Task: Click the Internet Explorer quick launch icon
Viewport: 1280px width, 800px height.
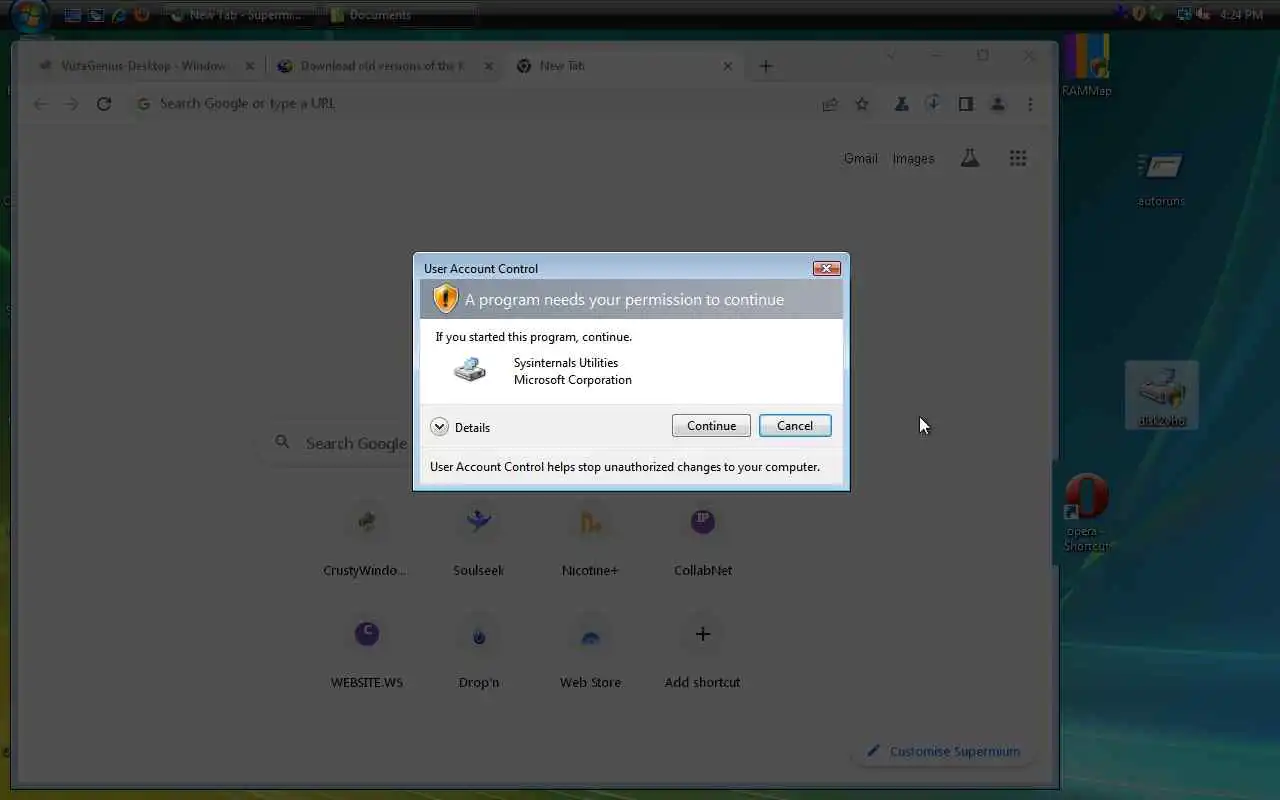Action: (119, 15)
